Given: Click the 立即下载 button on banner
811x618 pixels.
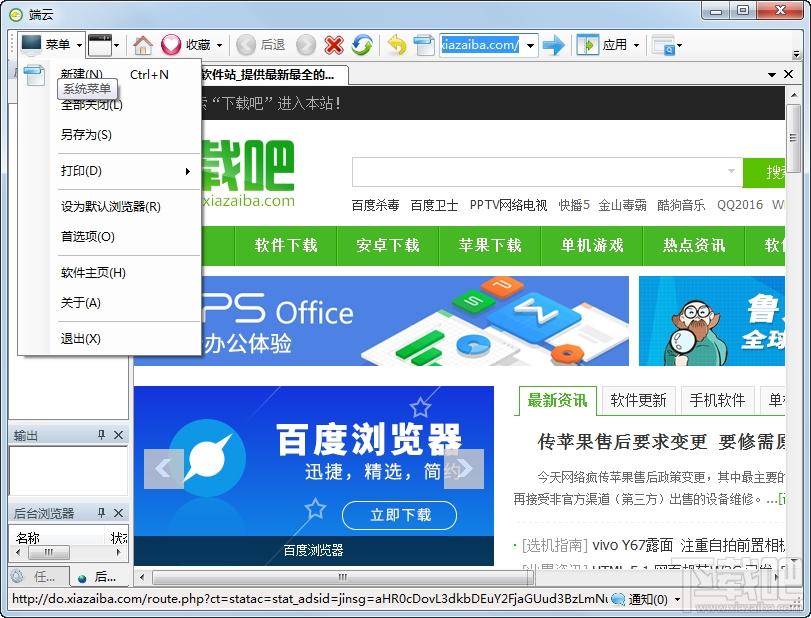Looking at the screenshot, I should [399, 515].
